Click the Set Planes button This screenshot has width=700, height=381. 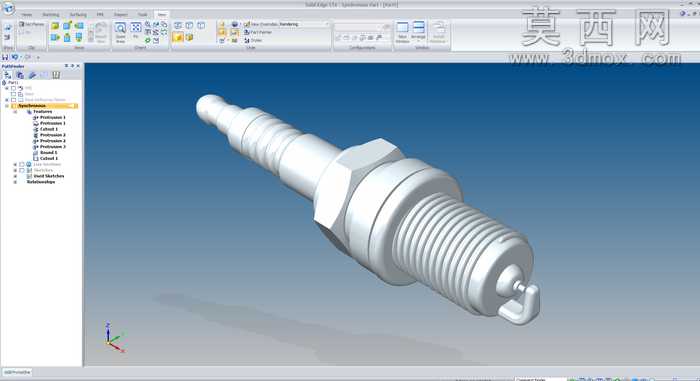pos(31,24)
